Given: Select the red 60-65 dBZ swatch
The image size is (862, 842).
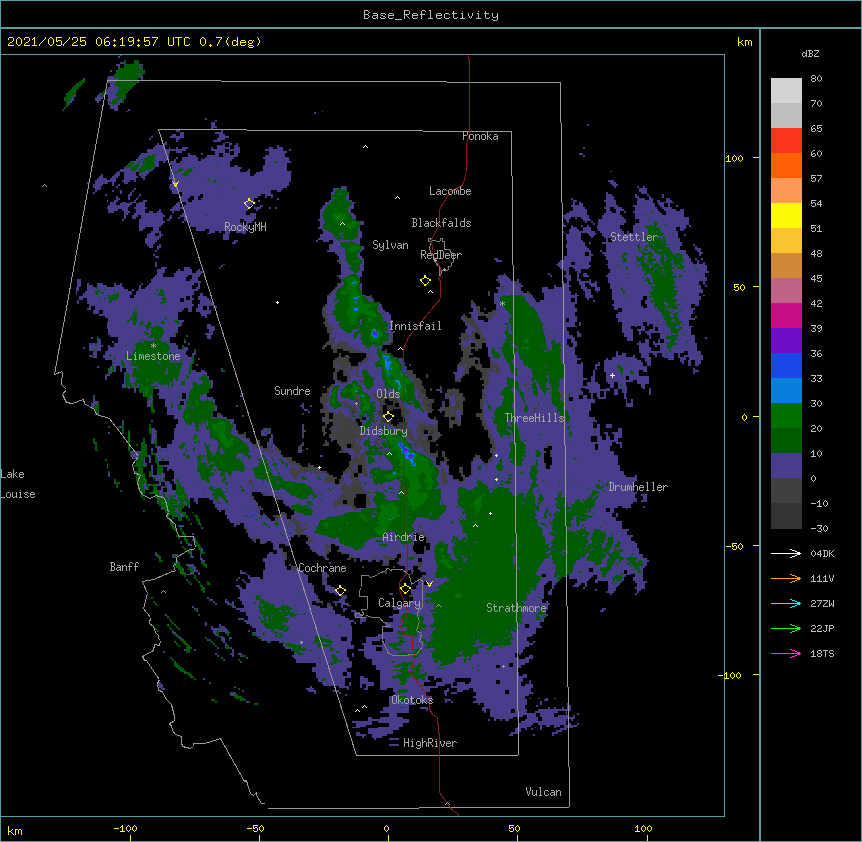Looking at the screenshot, I should (x=786, y=141).
